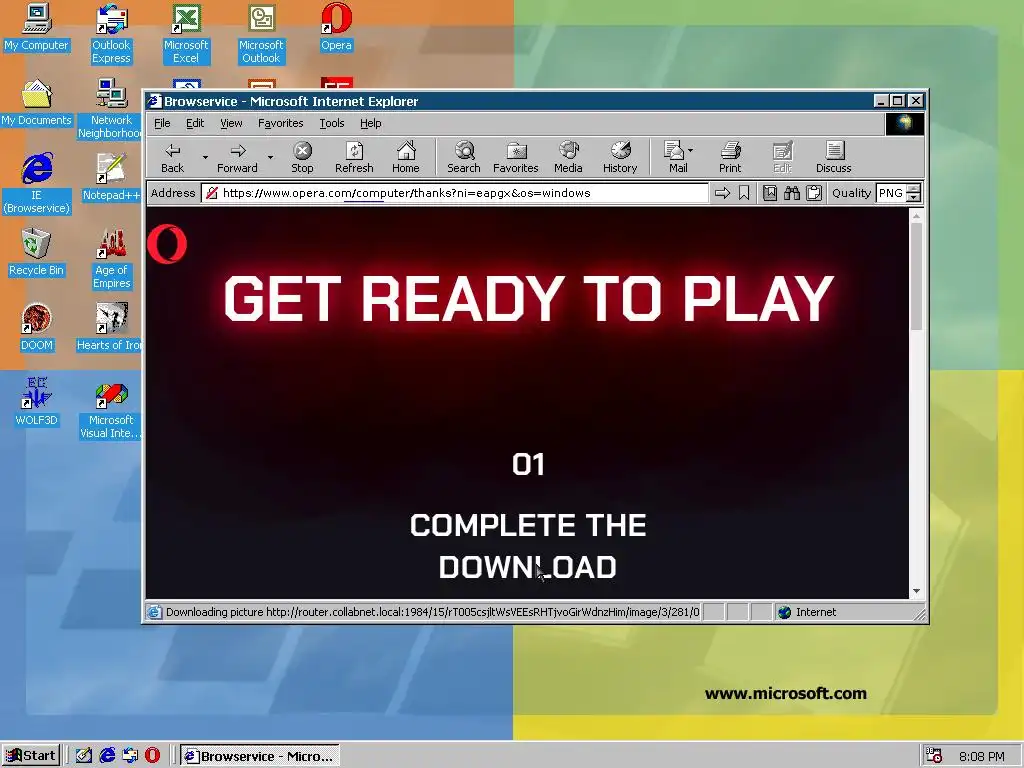The width and height of the screenshot is (1024, 768).
Task: Click the system tray scheduler icon
Action: pos(935,756)
